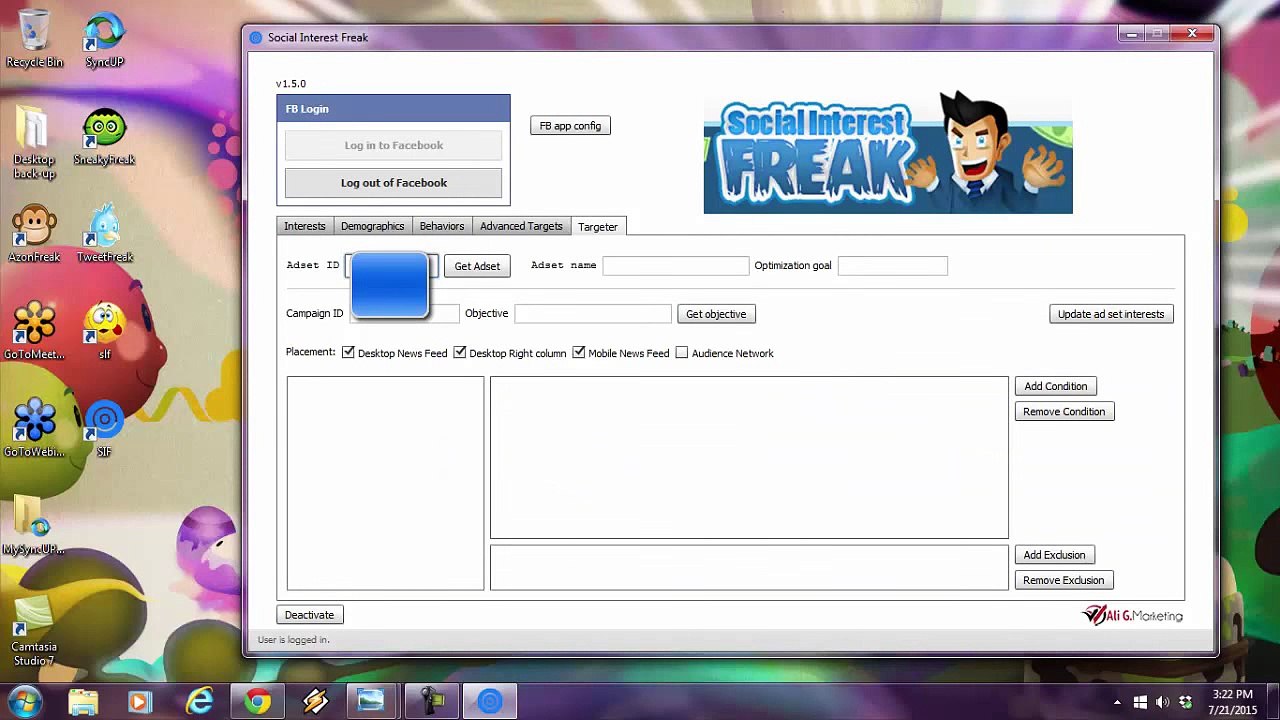Open the sIf smiley desktop icon

104,332
